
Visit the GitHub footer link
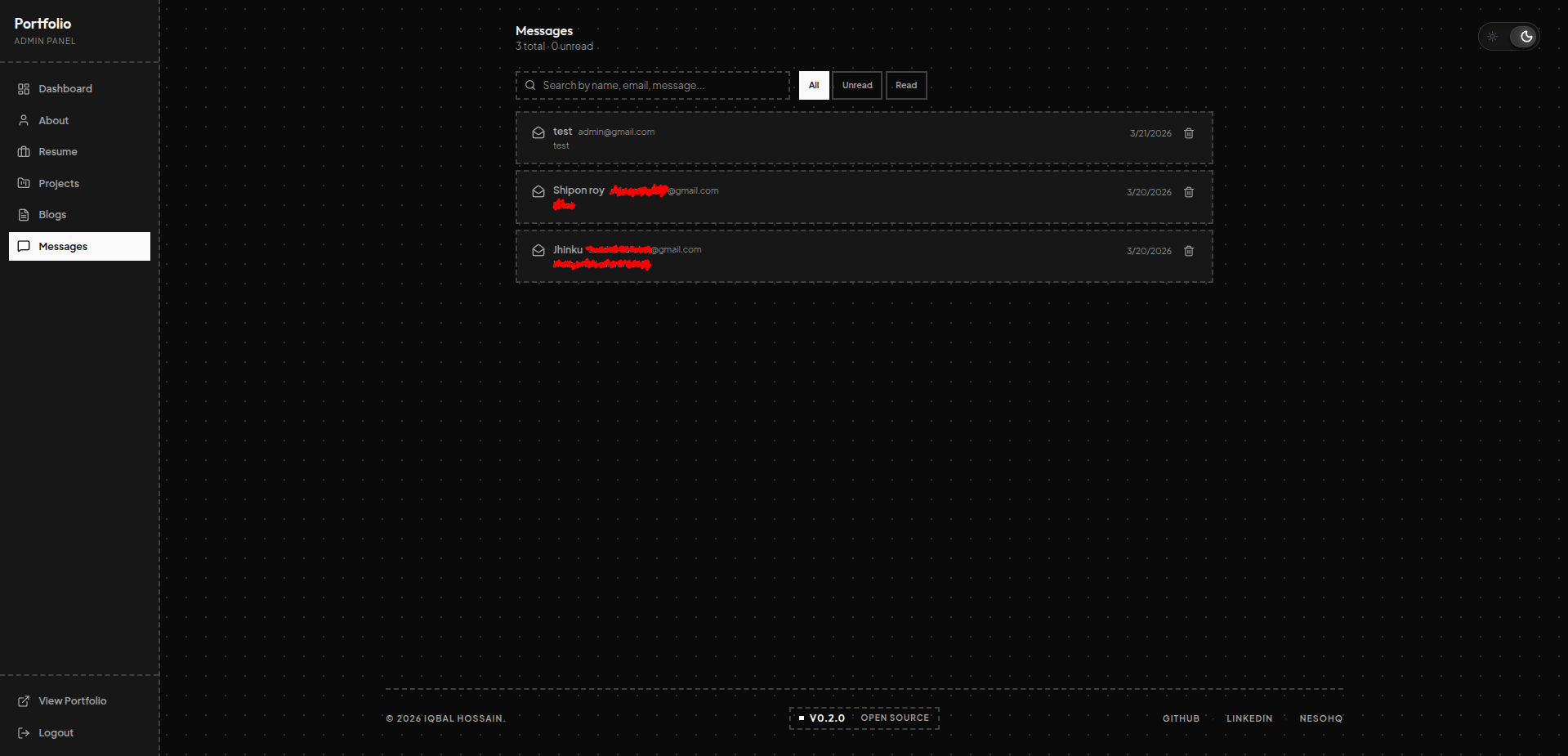tap(1181, 718)
